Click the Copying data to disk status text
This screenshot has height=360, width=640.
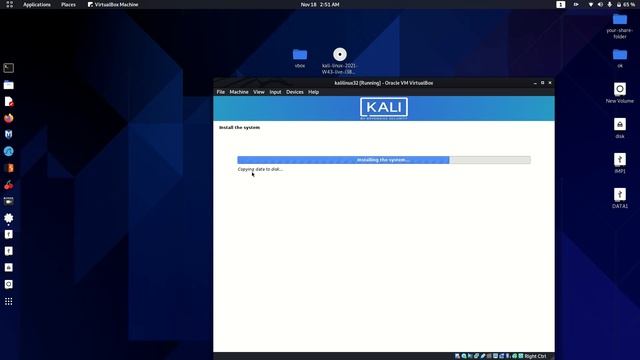(x=260, y=169)
